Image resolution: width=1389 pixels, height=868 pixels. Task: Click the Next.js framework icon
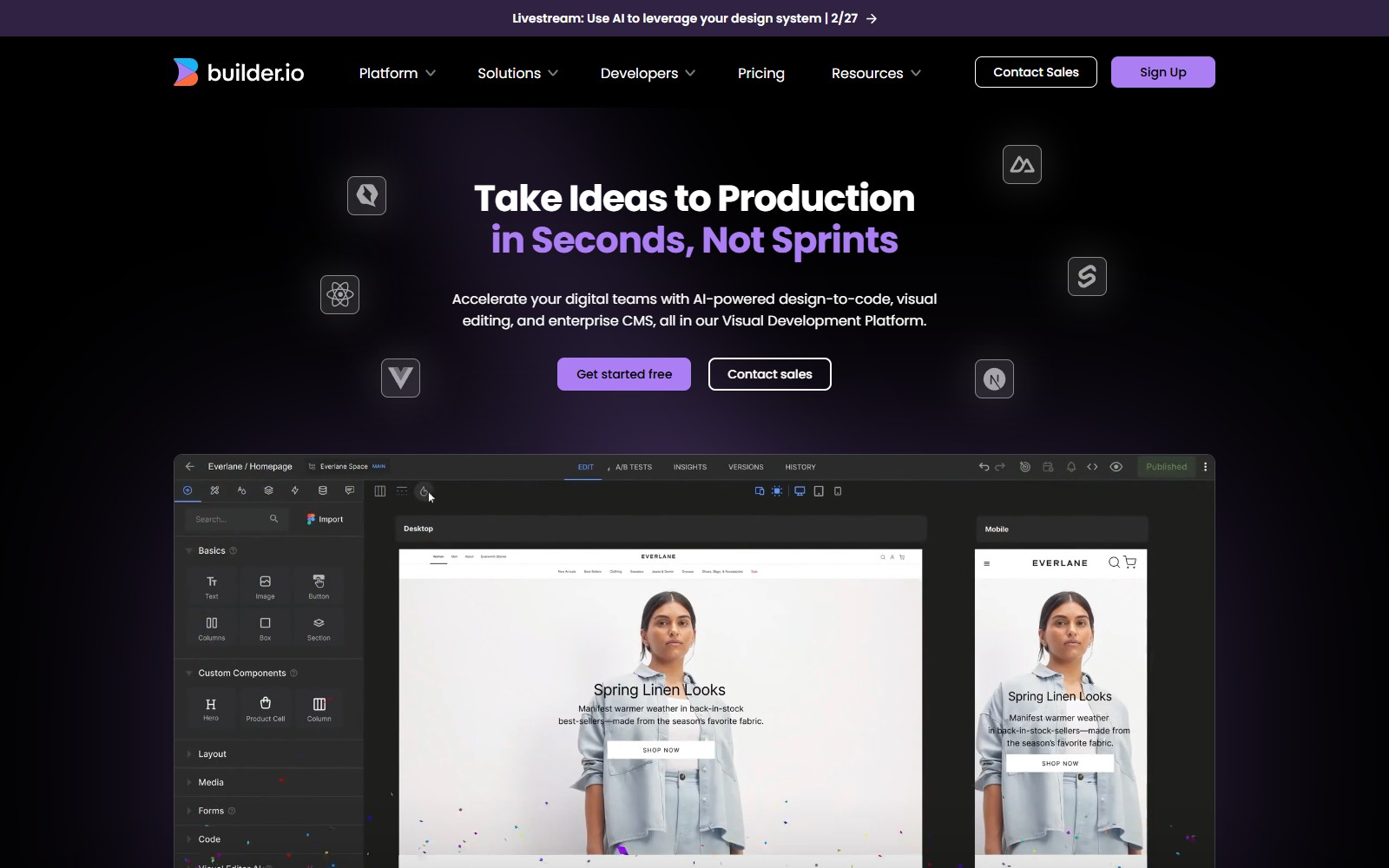click(994, 378)
